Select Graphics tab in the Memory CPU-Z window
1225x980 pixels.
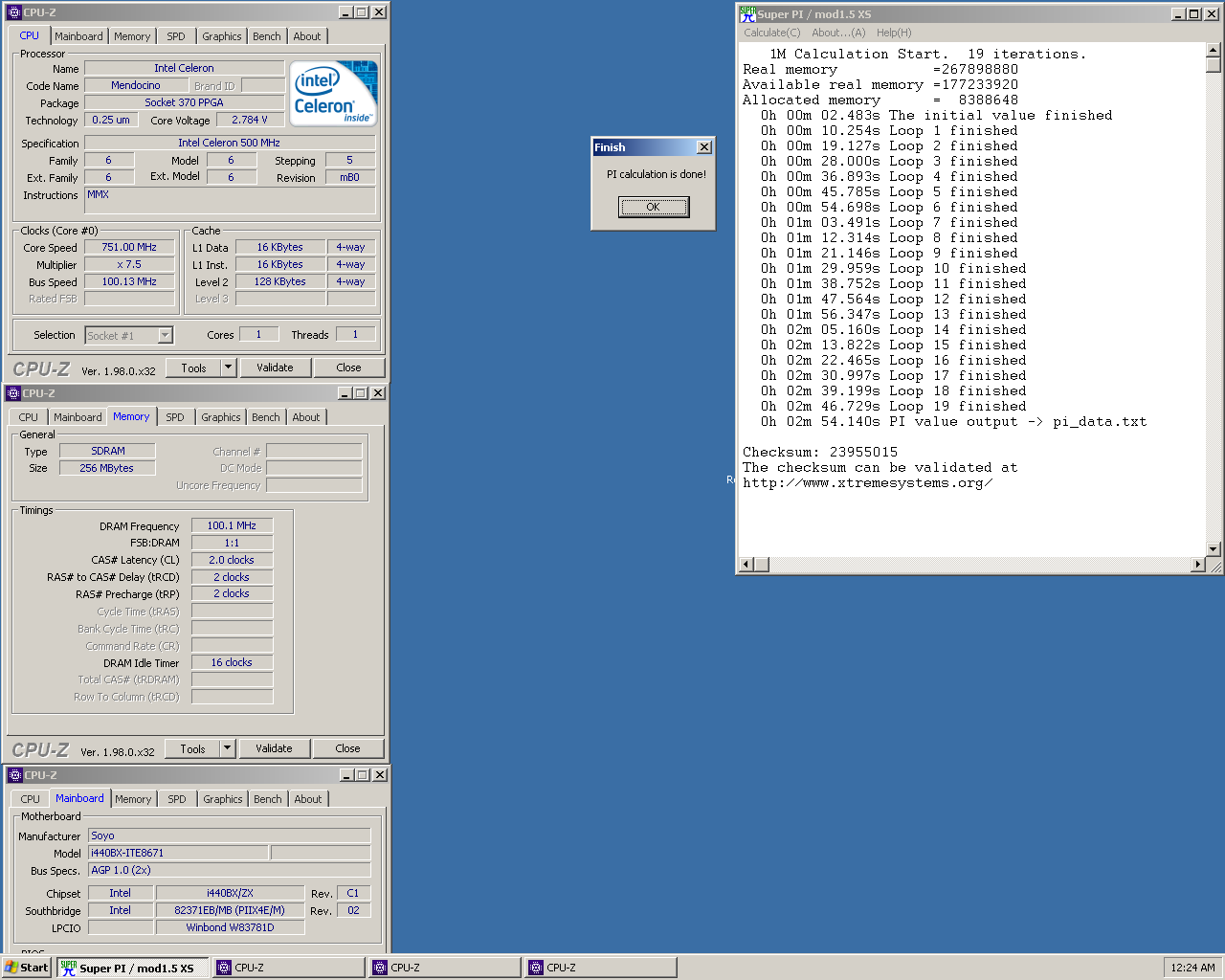[x=221, y=417]
